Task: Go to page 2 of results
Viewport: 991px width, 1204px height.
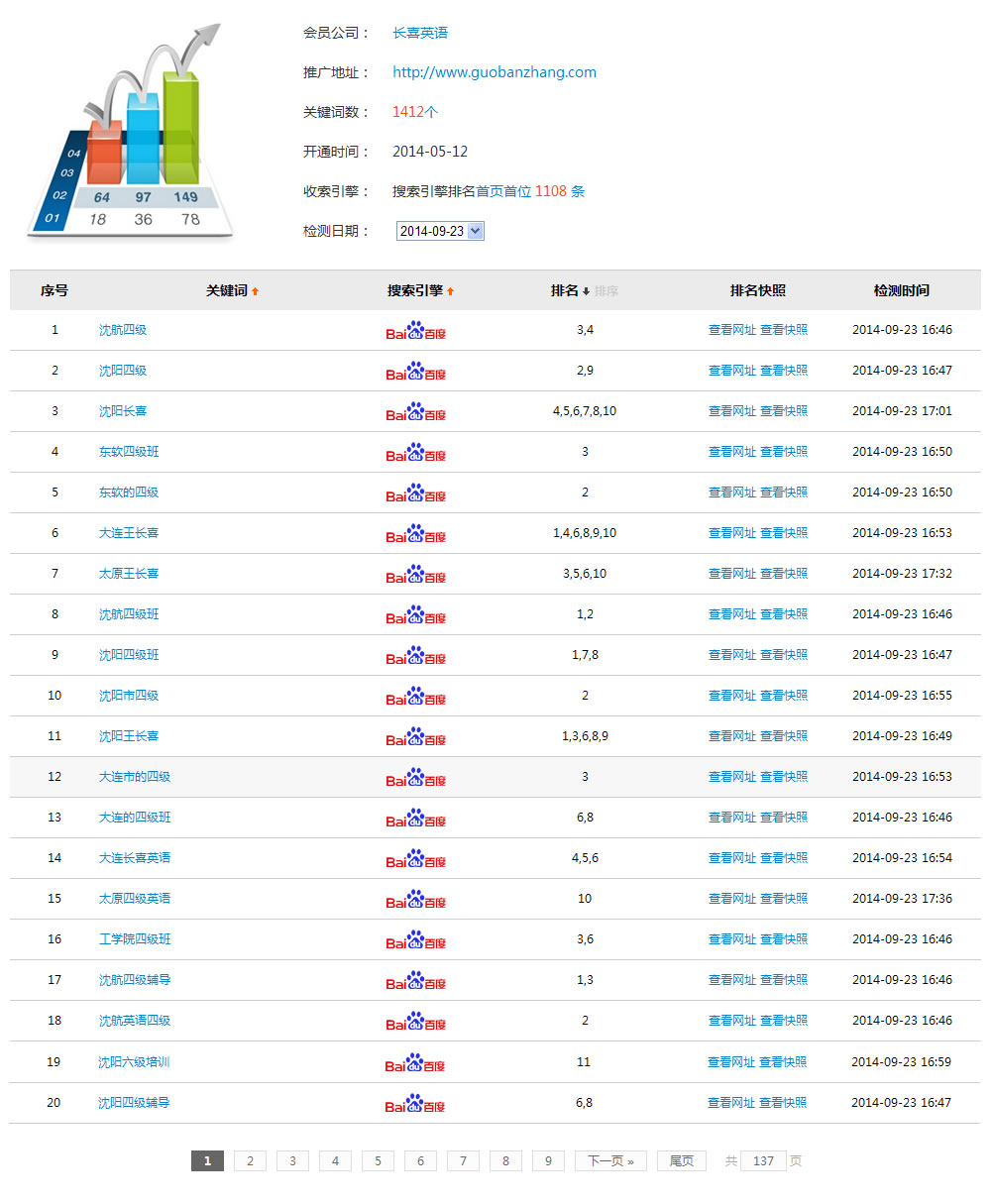Action: pyautogui.click(x=250, y=1161)
